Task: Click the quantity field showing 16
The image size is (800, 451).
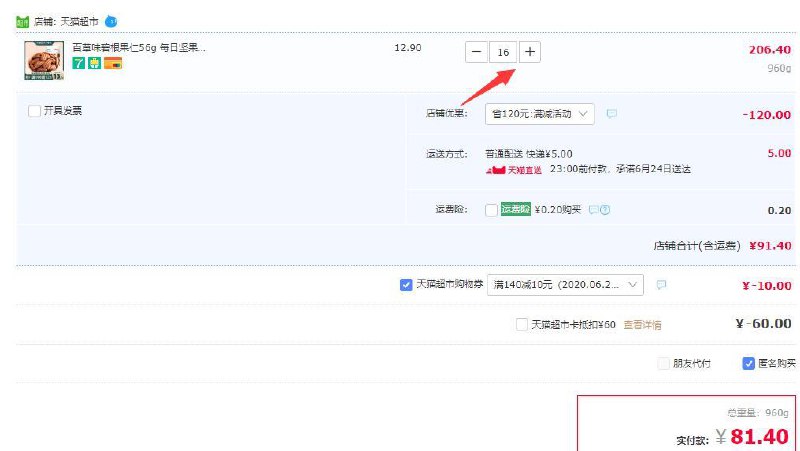Action: tap(503, 52)
